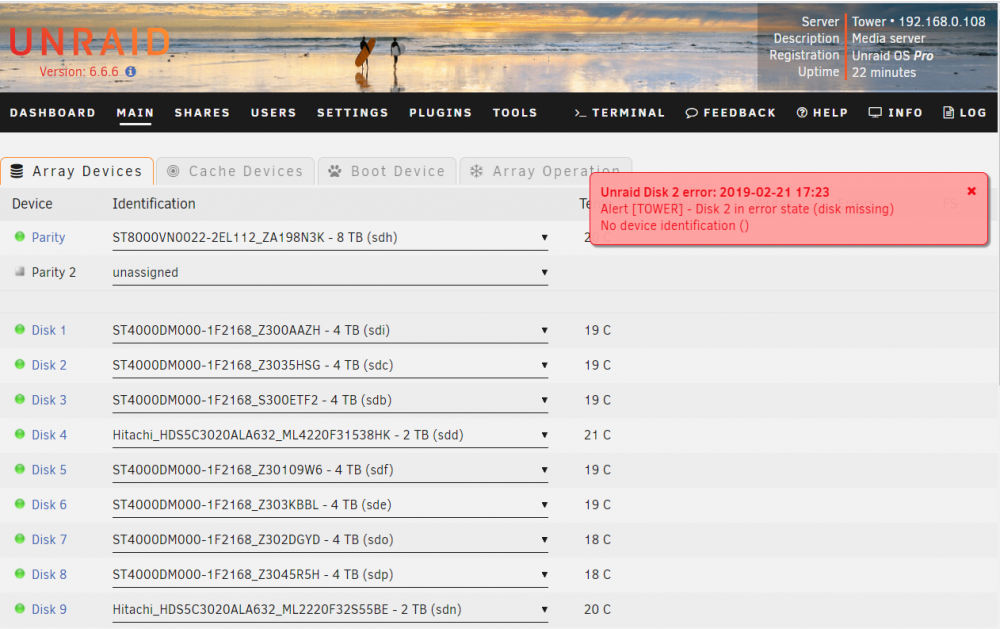Open the Settings menu

353,113
